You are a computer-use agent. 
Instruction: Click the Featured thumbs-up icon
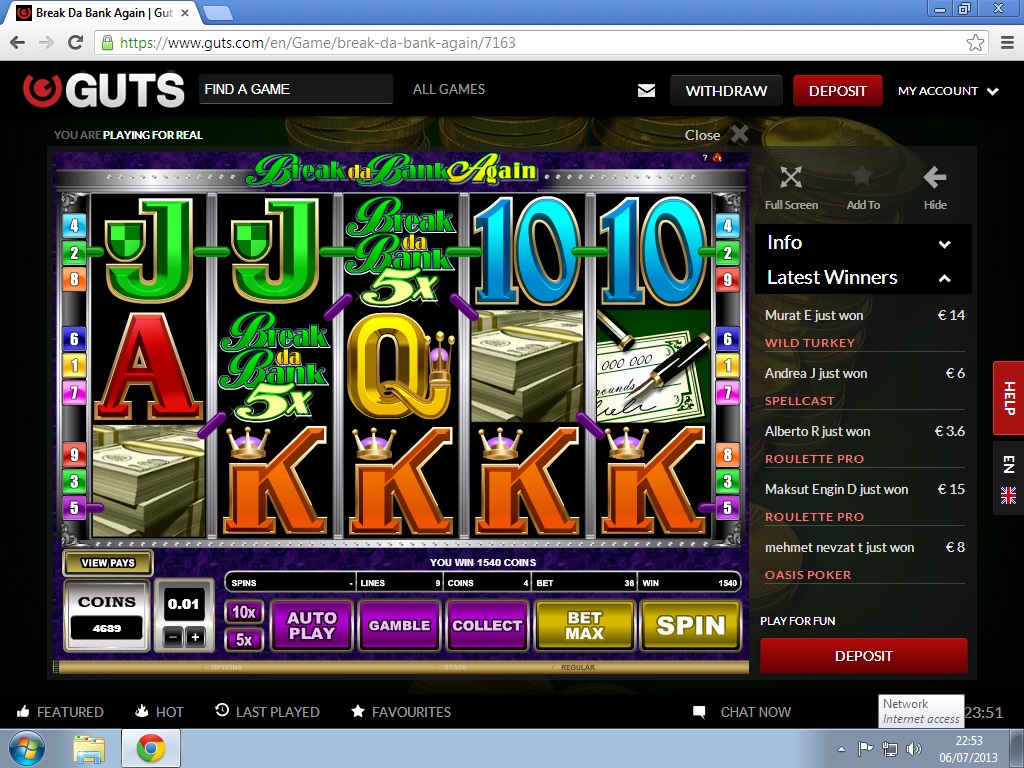23,711
